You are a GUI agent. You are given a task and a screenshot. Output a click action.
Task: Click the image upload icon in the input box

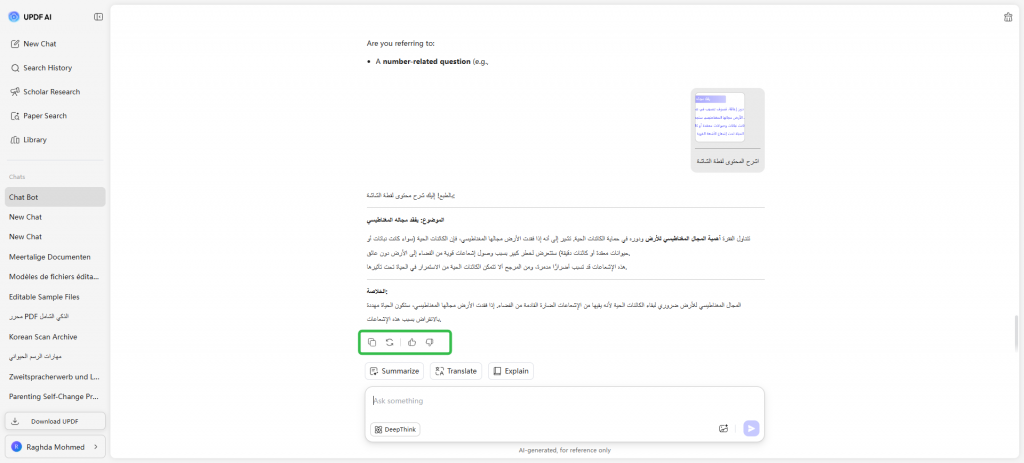coord(723,428)
